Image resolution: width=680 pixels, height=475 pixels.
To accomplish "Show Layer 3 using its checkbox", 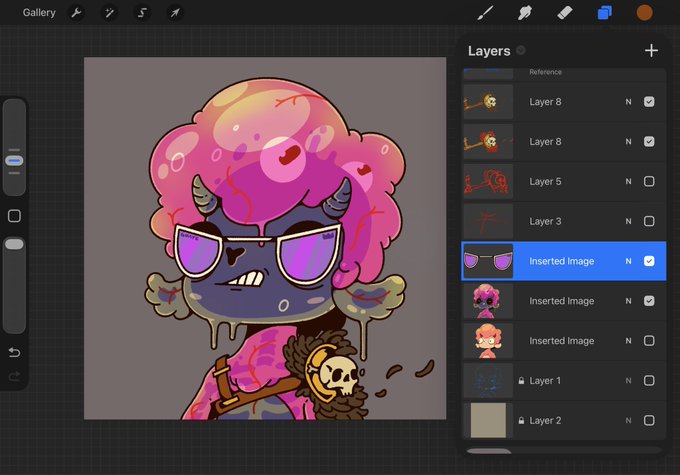I will pos(649,221).
